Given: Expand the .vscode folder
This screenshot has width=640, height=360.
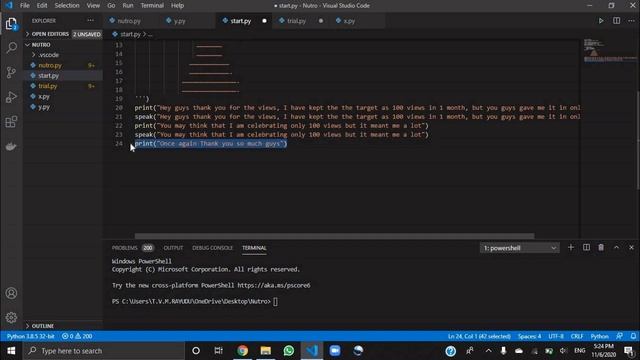Looking at the screenshot, I should [49, 55].
